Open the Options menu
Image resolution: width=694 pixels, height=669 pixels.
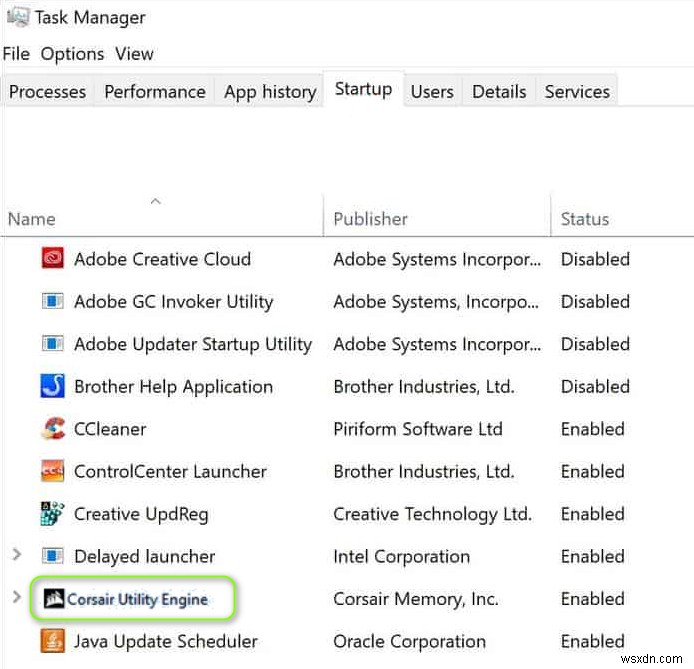tap(72, 54)
